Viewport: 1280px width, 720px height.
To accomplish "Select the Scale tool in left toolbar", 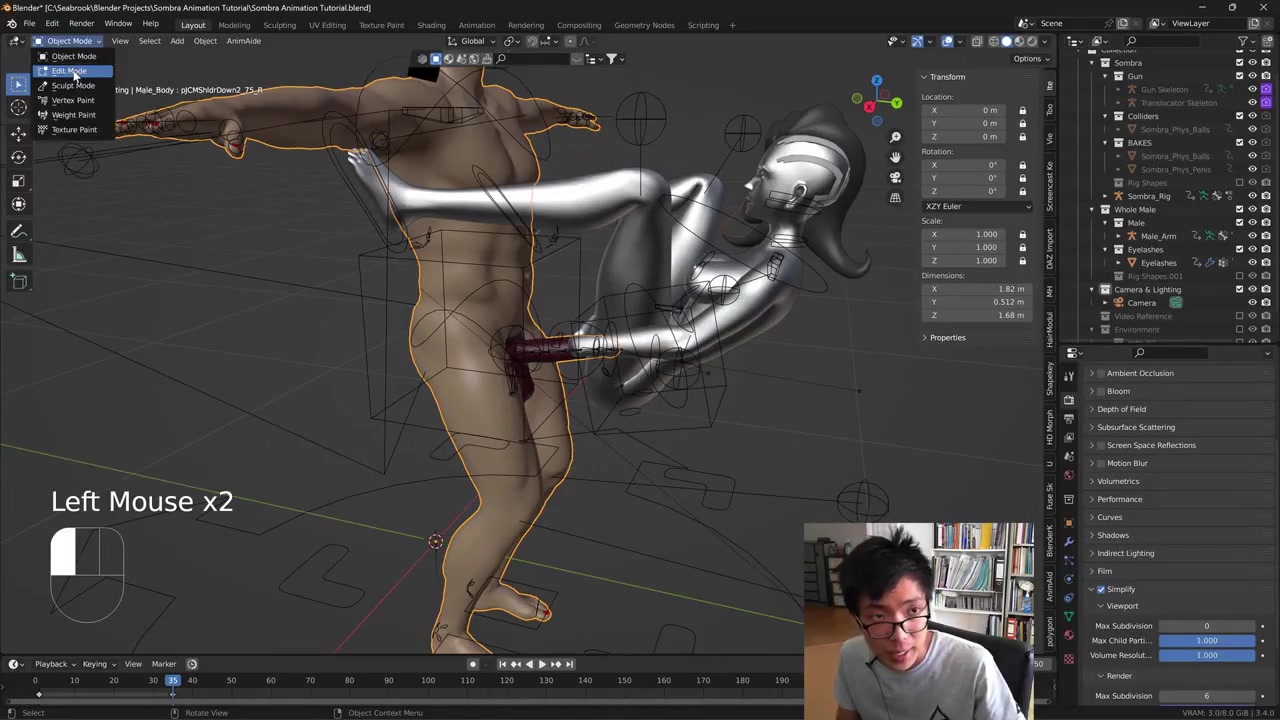I will pos(18,181).
